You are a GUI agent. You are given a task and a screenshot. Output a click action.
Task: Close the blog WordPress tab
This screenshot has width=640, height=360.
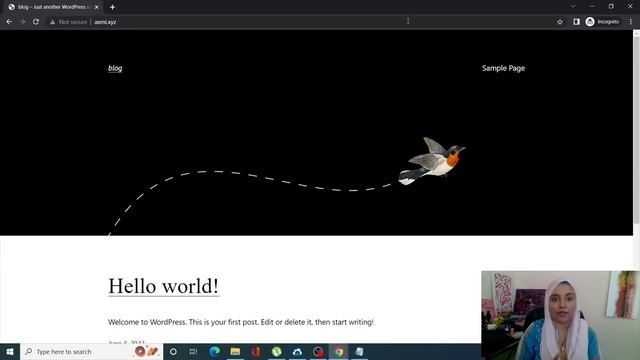(97, 7)
